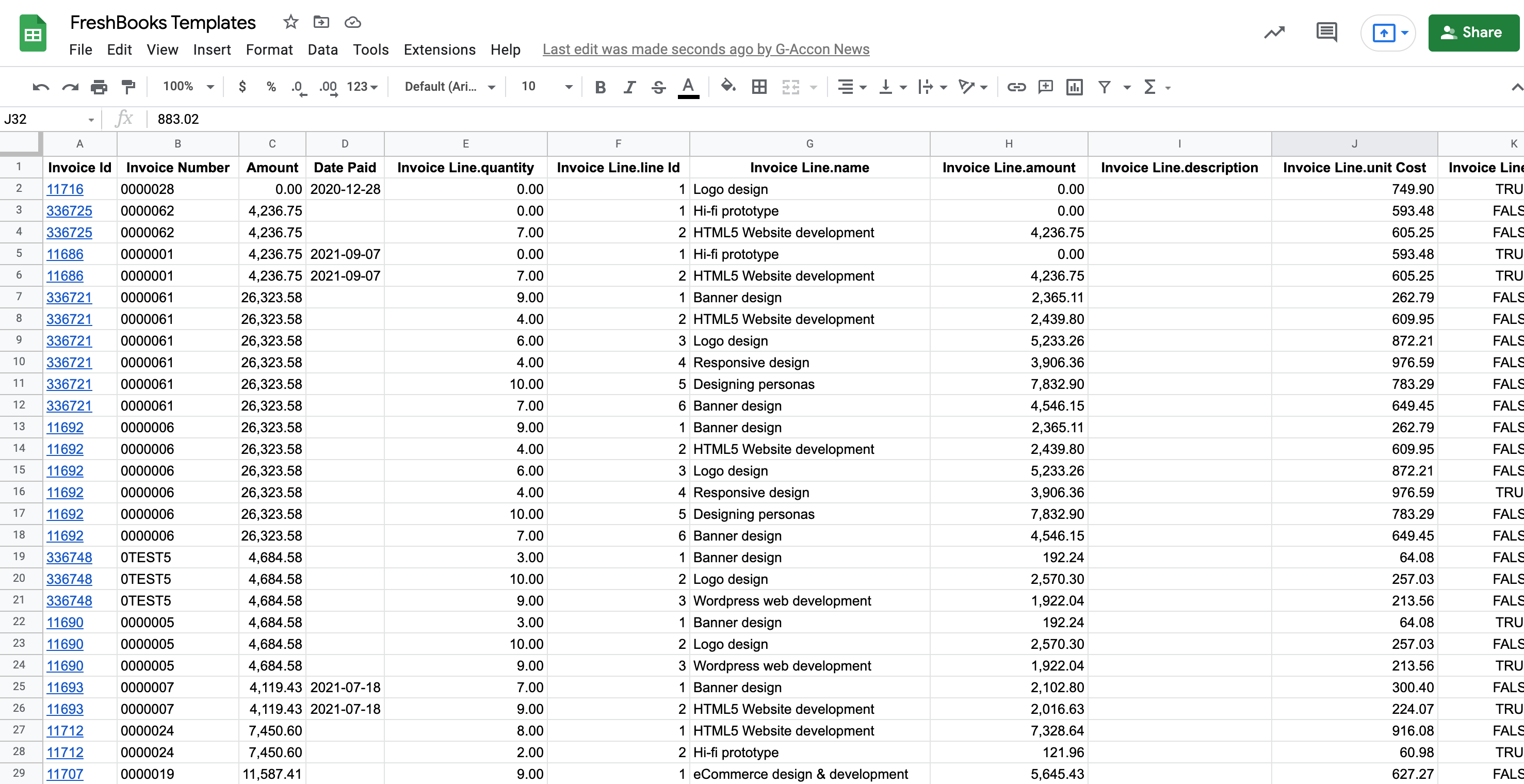This screenshot has height=784, width=1524.
Task: Select column G header
Action: (809, 144)
